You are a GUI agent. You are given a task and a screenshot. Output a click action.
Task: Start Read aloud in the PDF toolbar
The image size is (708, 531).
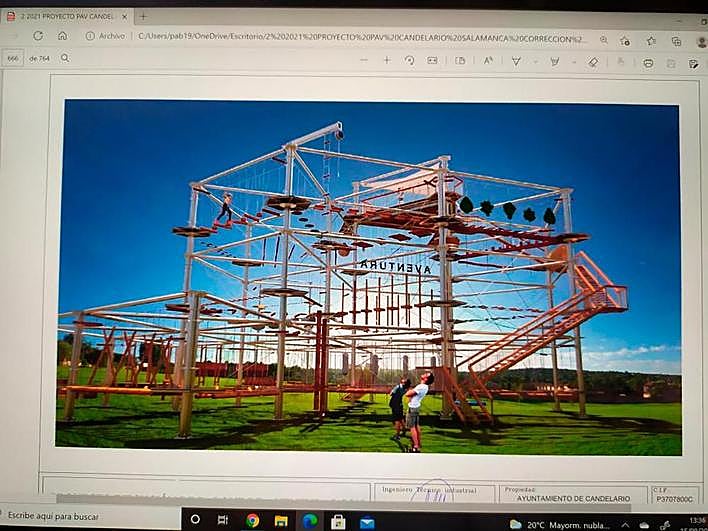tap(488, 61)
